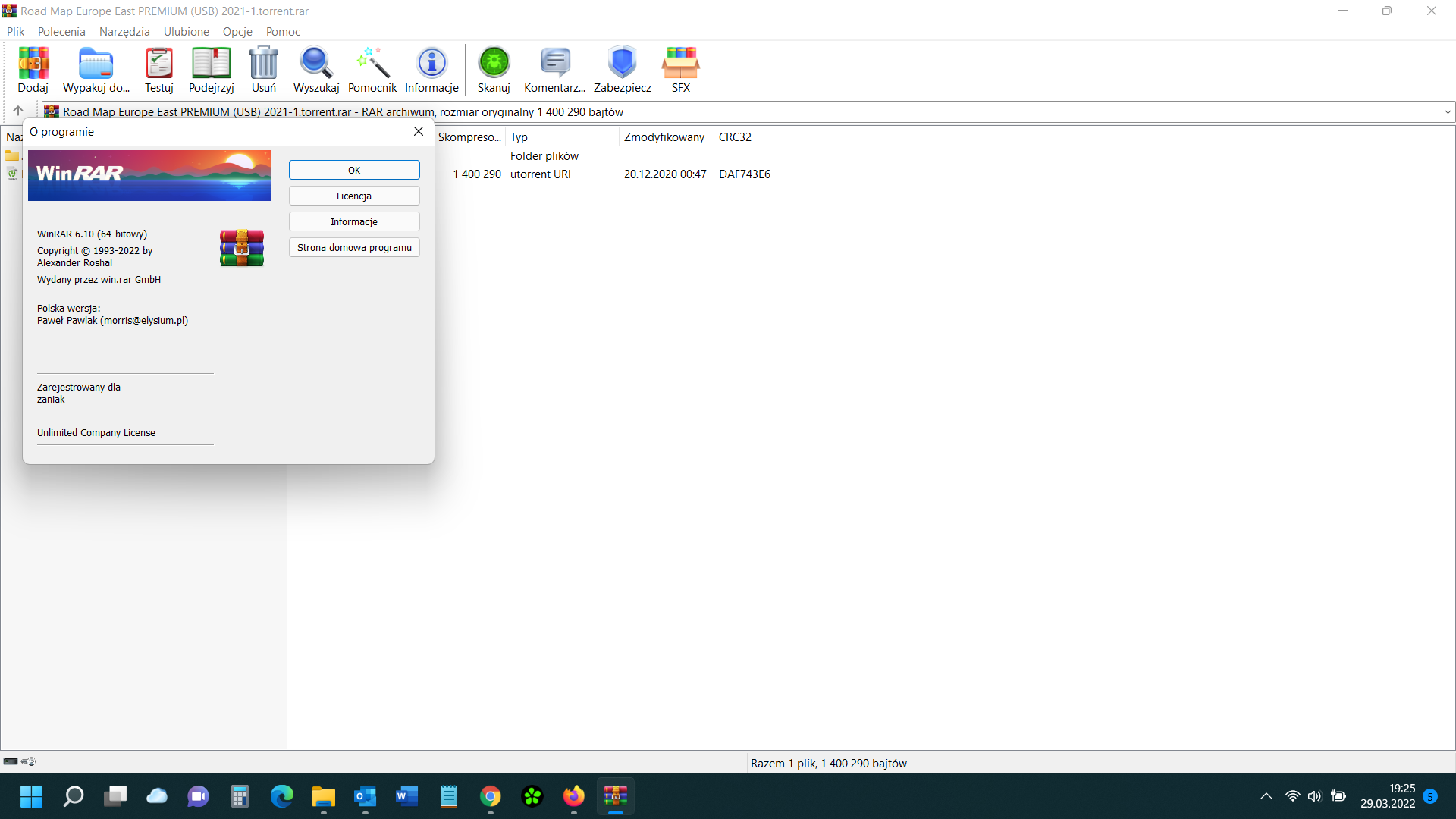Open the Windows Start menu
The width and height of the screenshot is (1456, 819).
[x=31, y=796]
